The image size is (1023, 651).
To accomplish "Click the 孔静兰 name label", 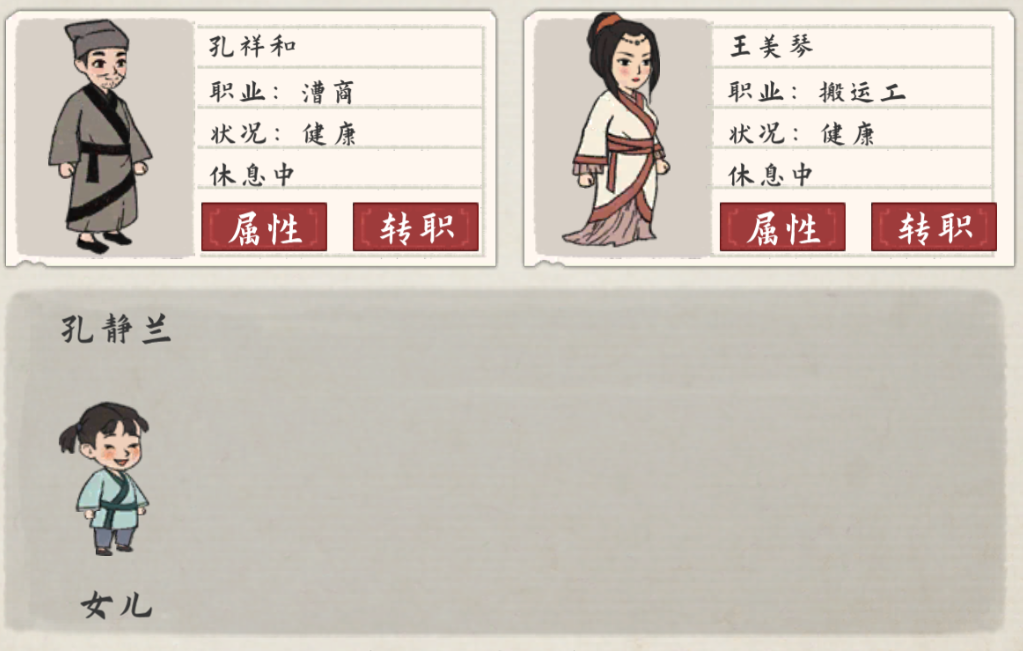I will [x=116, y=328].
